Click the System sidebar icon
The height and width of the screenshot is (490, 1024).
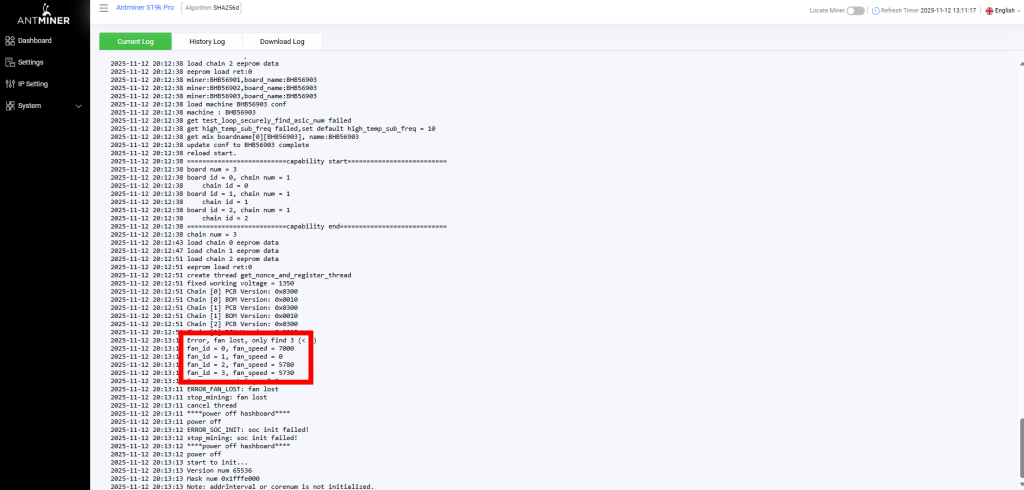pos(9,106)
